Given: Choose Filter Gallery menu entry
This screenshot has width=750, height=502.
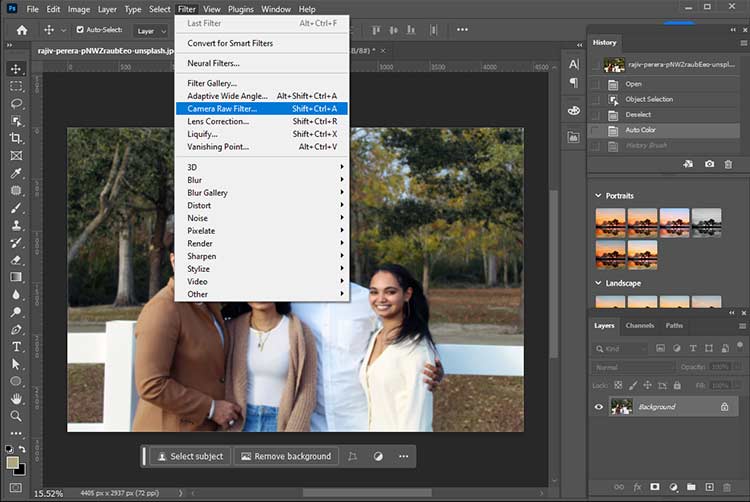Looking at the screenshot, I should [262, 83].
